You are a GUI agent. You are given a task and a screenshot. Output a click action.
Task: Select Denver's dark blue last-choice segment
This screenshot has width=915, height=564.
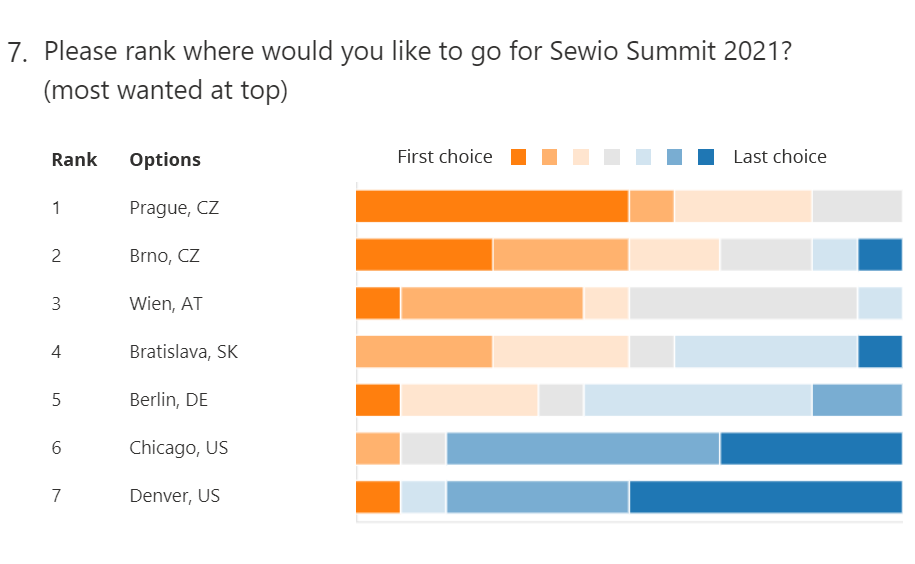coord(765,497)
